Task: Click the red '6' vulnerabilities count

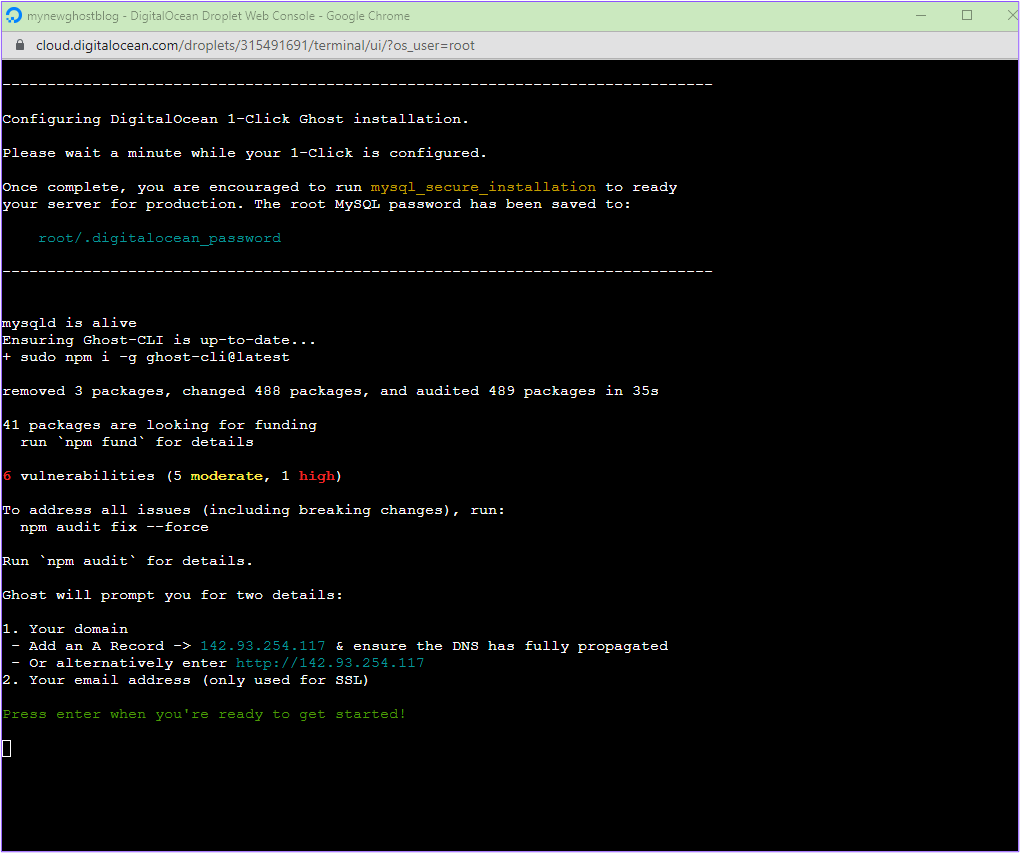Action: pos(7,476)
